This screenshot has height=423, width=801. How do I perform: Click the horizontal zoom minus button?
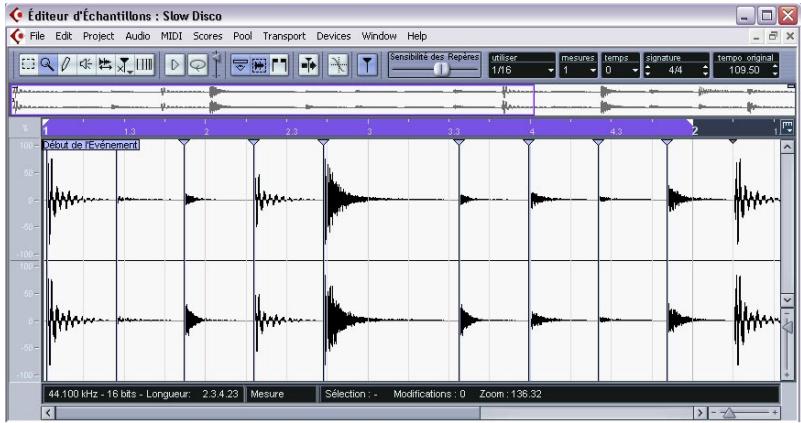coord(714,412)
